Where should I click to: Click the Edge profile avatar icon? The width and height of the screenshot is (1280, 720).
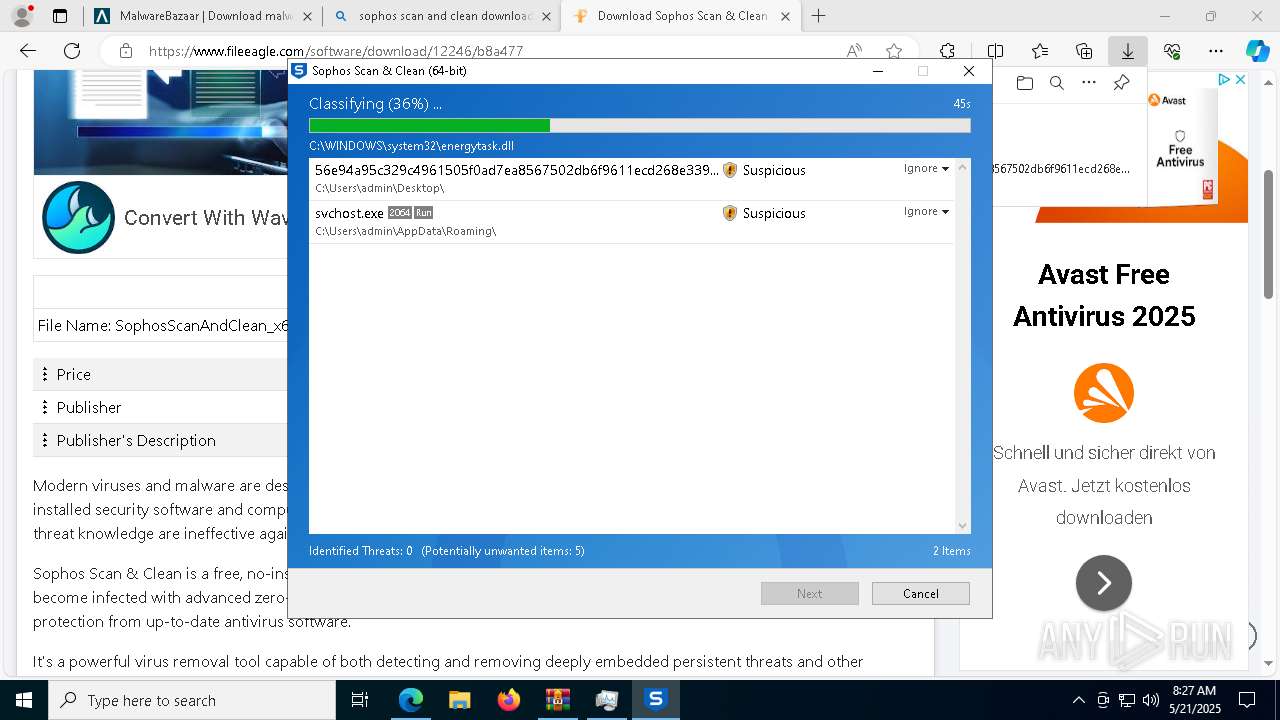point(22,16)
